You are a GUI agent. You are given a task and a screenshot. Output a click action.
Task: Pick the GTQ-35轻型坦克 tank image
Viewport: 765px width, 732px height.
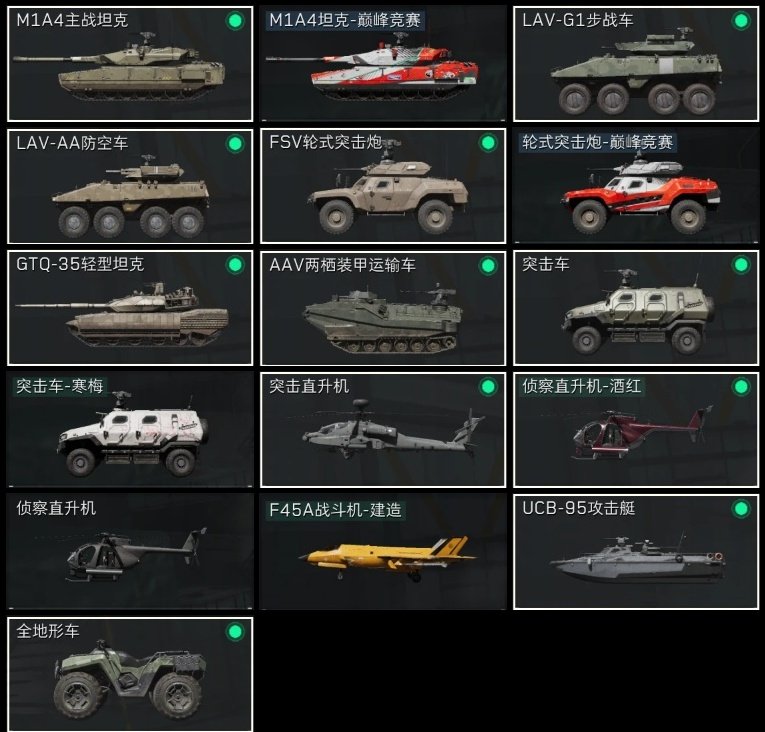pos(122,313)
